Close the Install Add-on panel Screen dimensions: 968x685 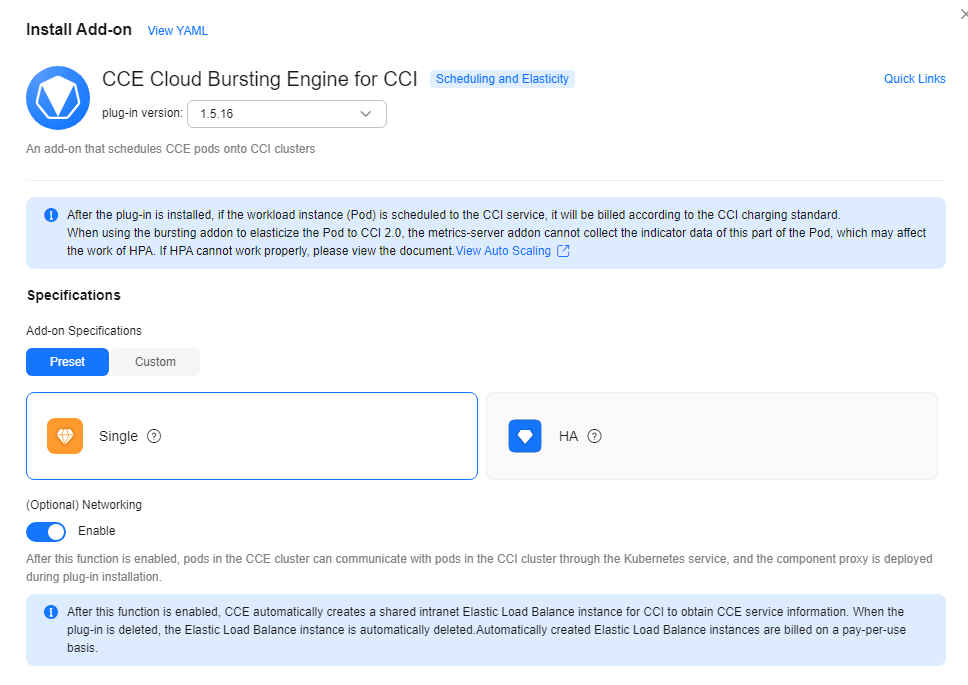tap(964, 14)
